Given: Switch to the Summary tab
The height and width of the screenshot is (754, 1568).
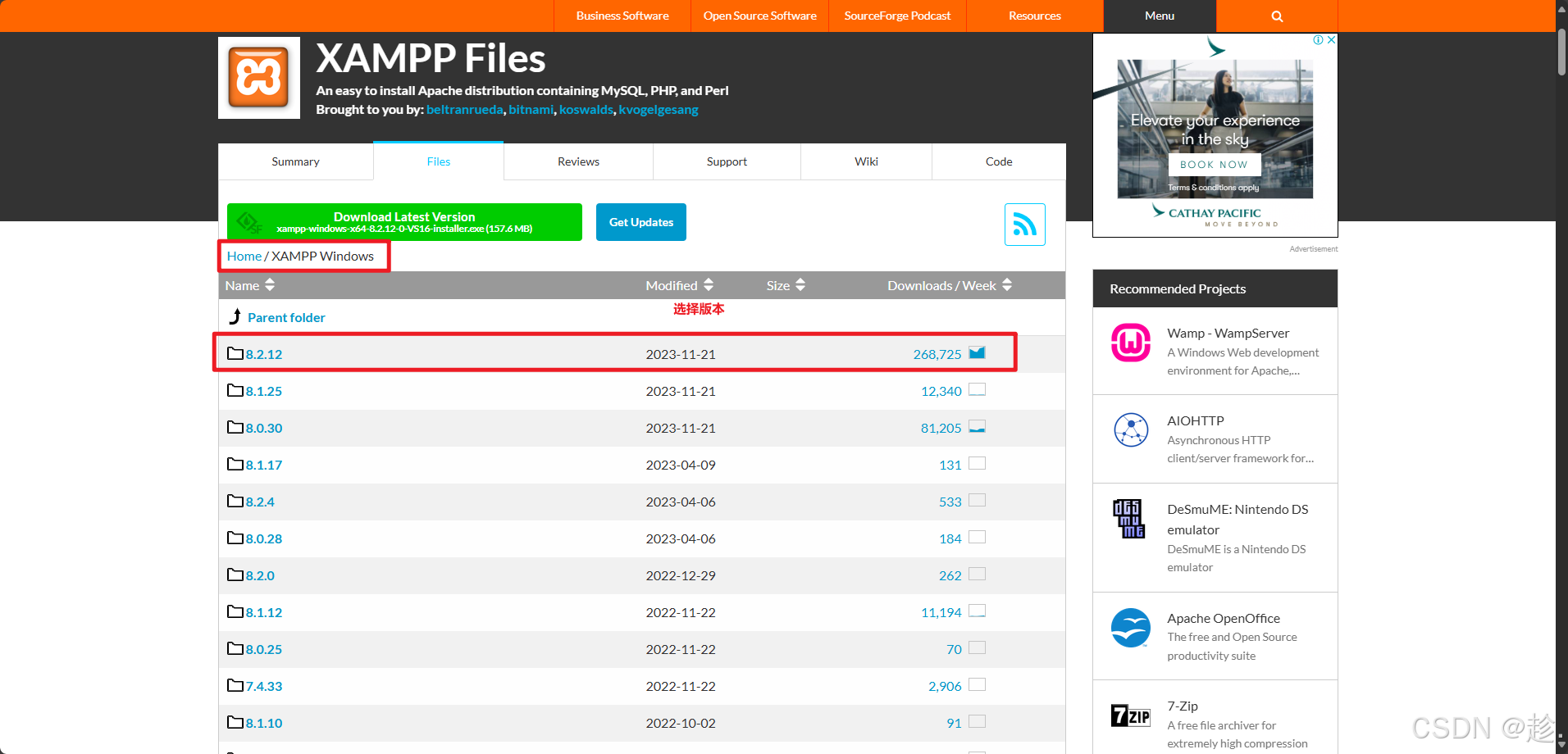Looking at the screenshot, I should [295, 161].
